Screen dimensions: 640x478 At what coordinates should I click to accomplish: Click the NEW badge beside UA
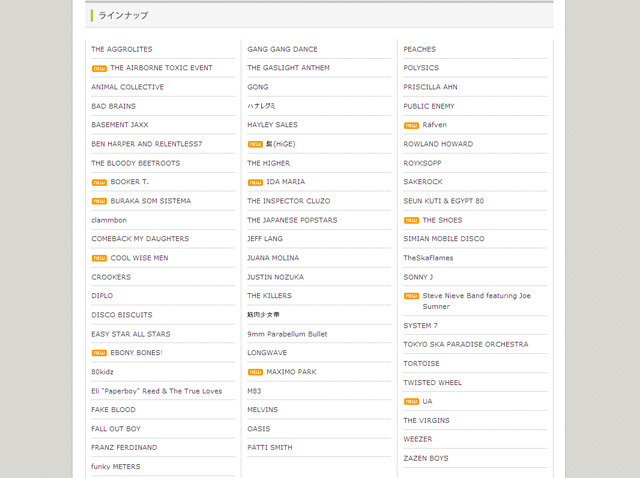coord(411,401)
